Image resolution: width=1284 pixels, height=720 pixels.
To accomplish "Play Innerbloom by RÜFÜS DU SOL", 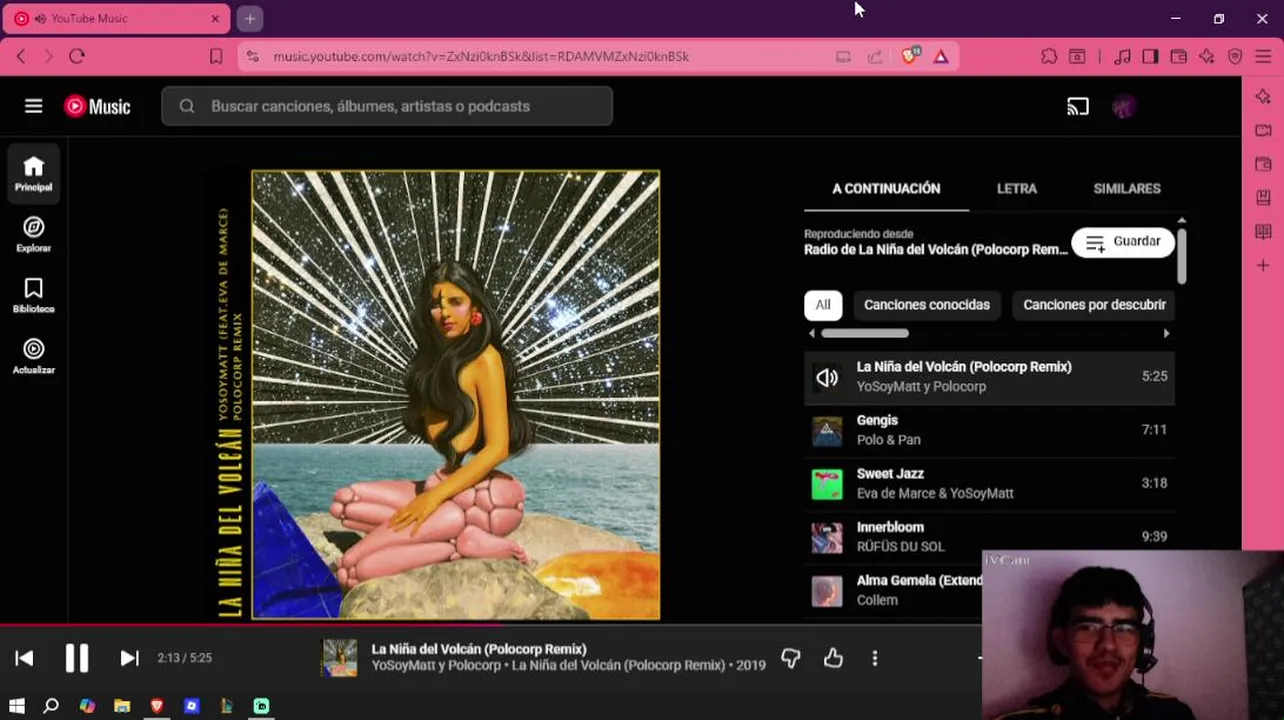I will (989, 536).
